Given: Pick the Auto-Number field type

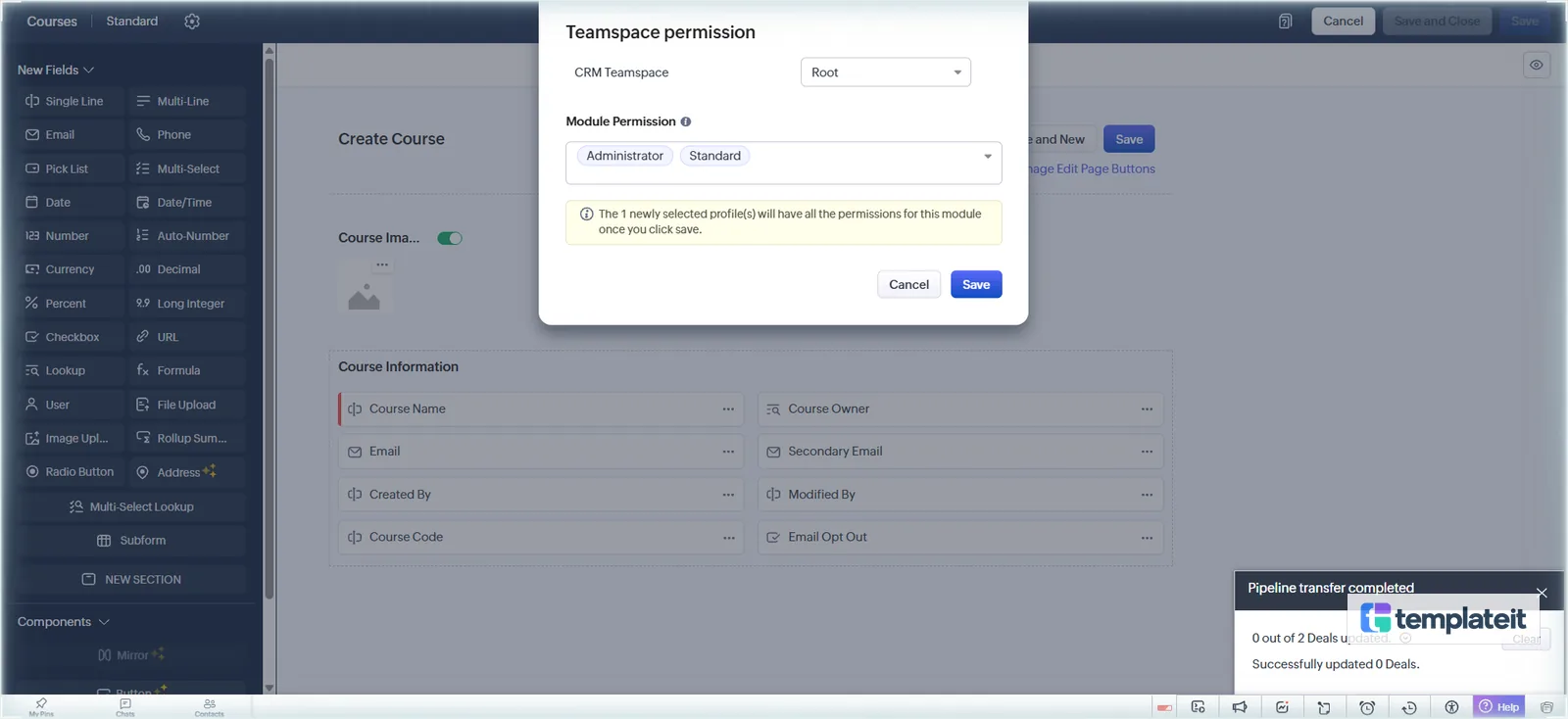Looking at the screenshot, I should [x=187, y=236].
